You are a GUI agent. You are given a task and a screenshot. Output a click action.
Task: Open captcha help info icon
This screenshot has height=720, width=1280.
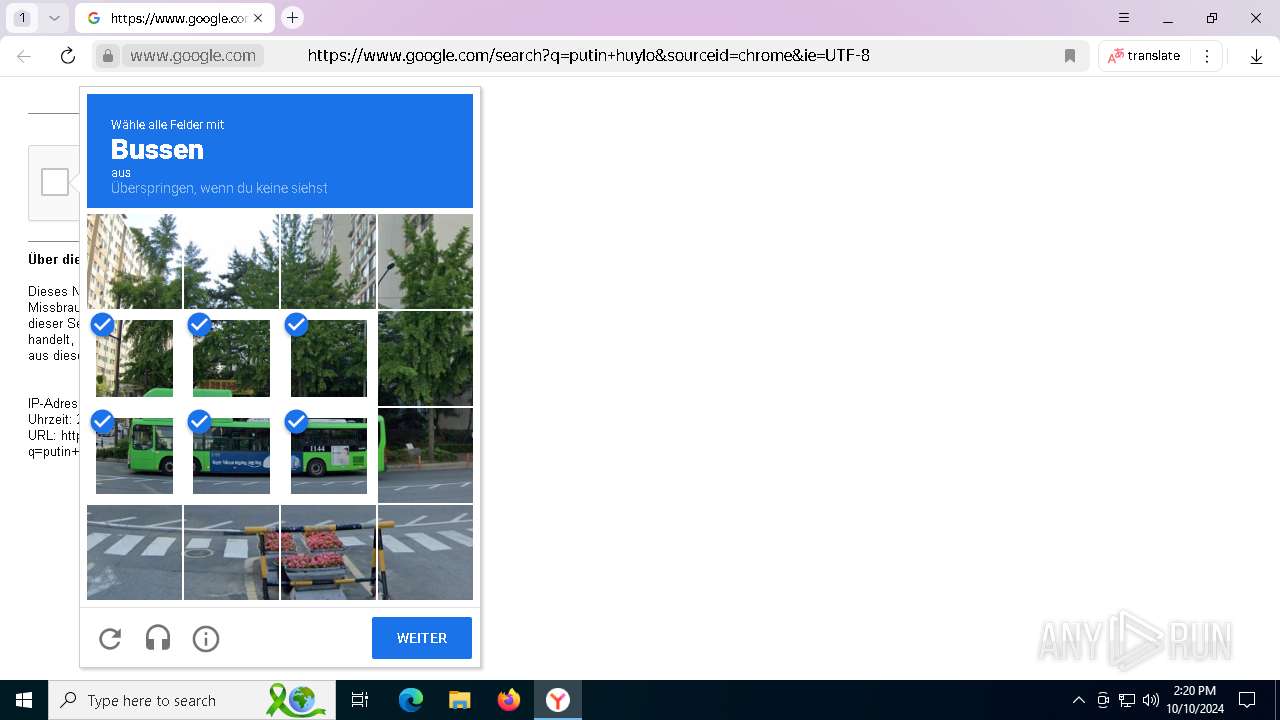(x=206, y=638)
